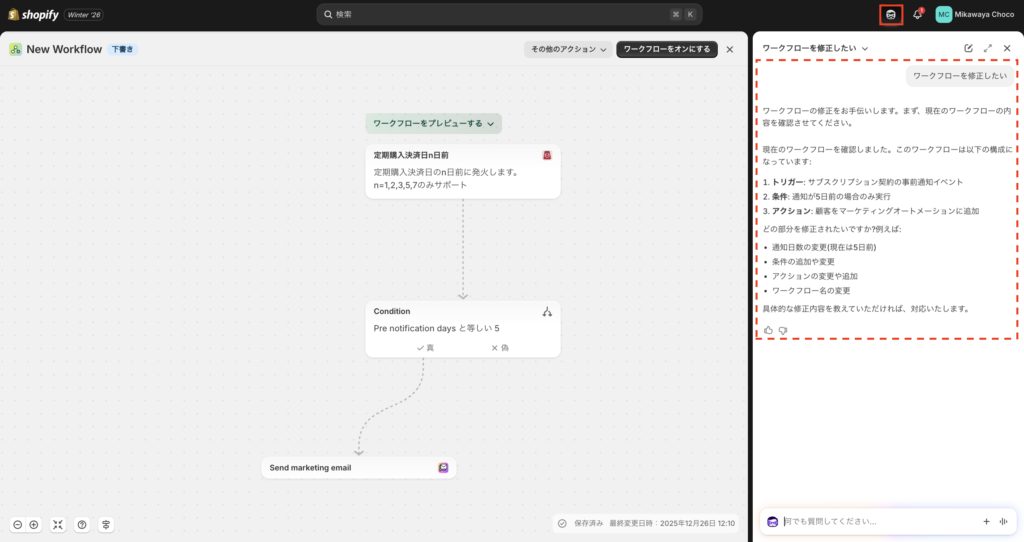
Task: Expand the assistant panel to full size
Action: click(988, 48)
